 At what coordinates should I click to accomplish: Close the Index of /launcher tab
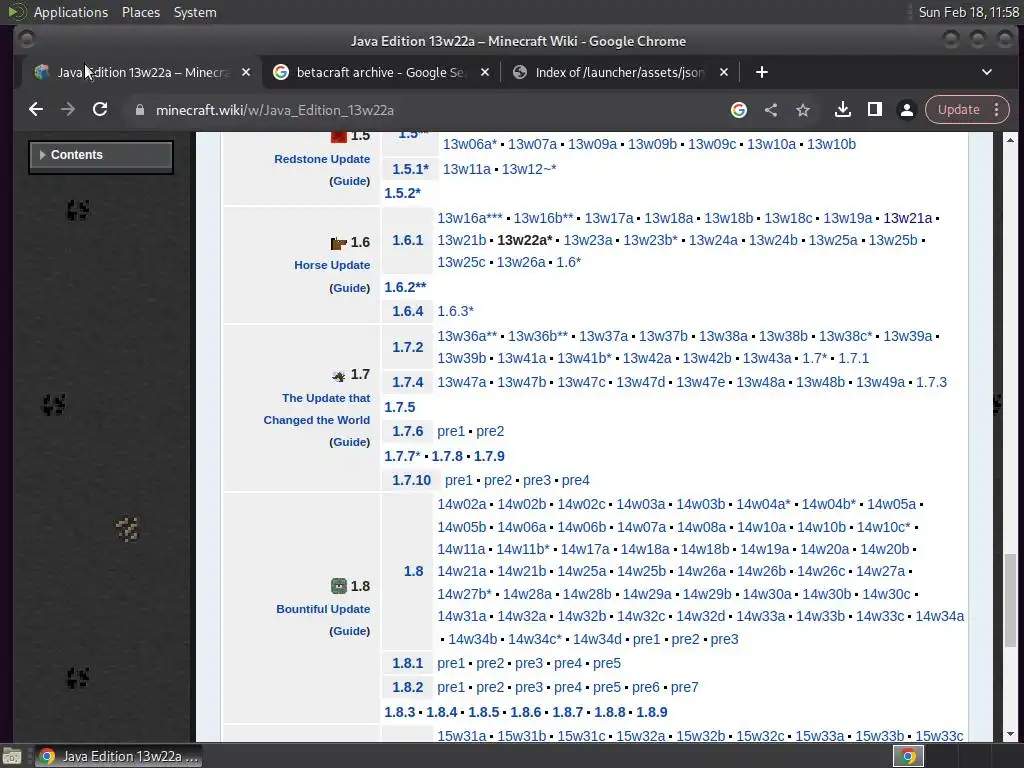(x=724, y=72)
